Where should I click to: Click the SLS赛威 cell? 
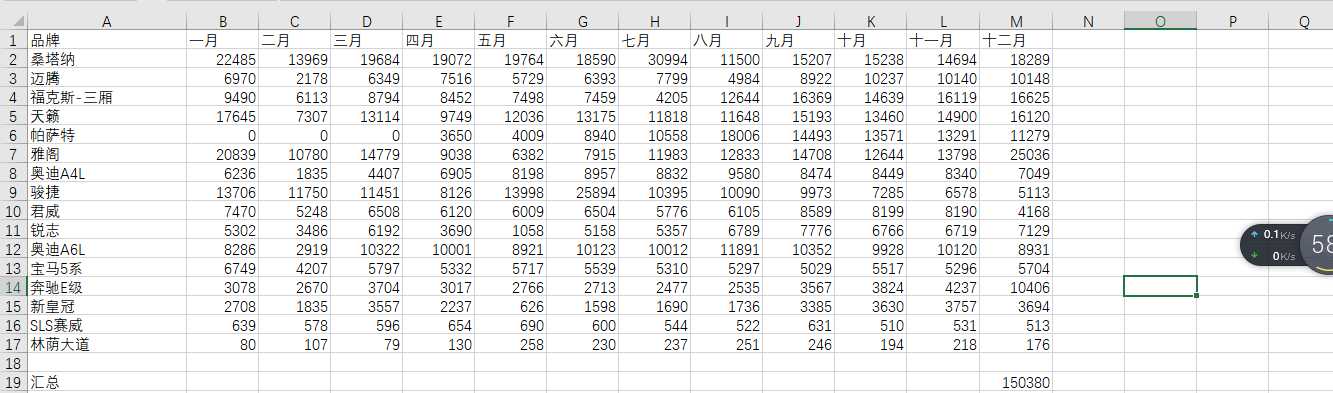click(x=107, y=326)
